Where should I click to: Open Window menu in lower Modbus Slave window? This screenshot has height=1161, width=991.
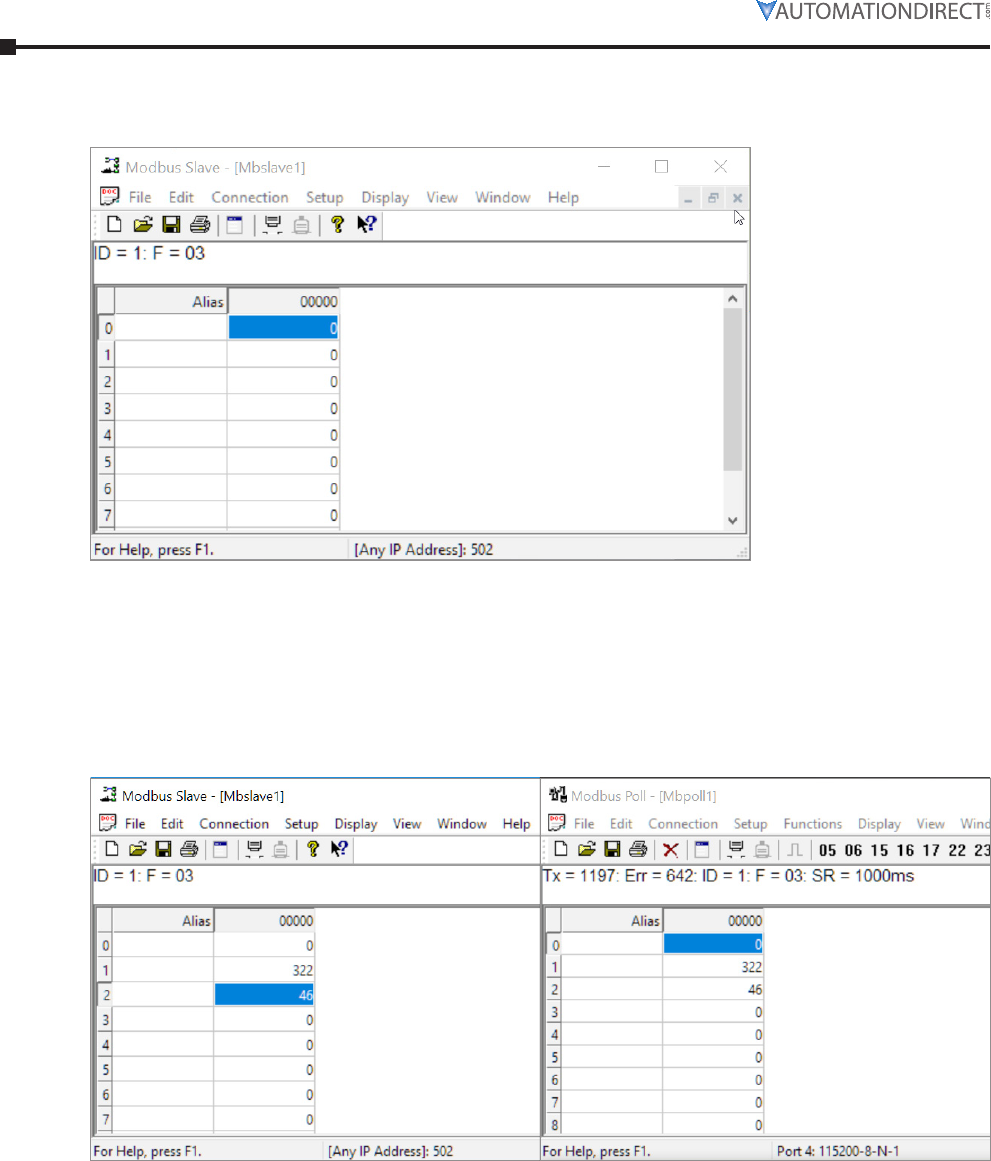coord(461,824)
